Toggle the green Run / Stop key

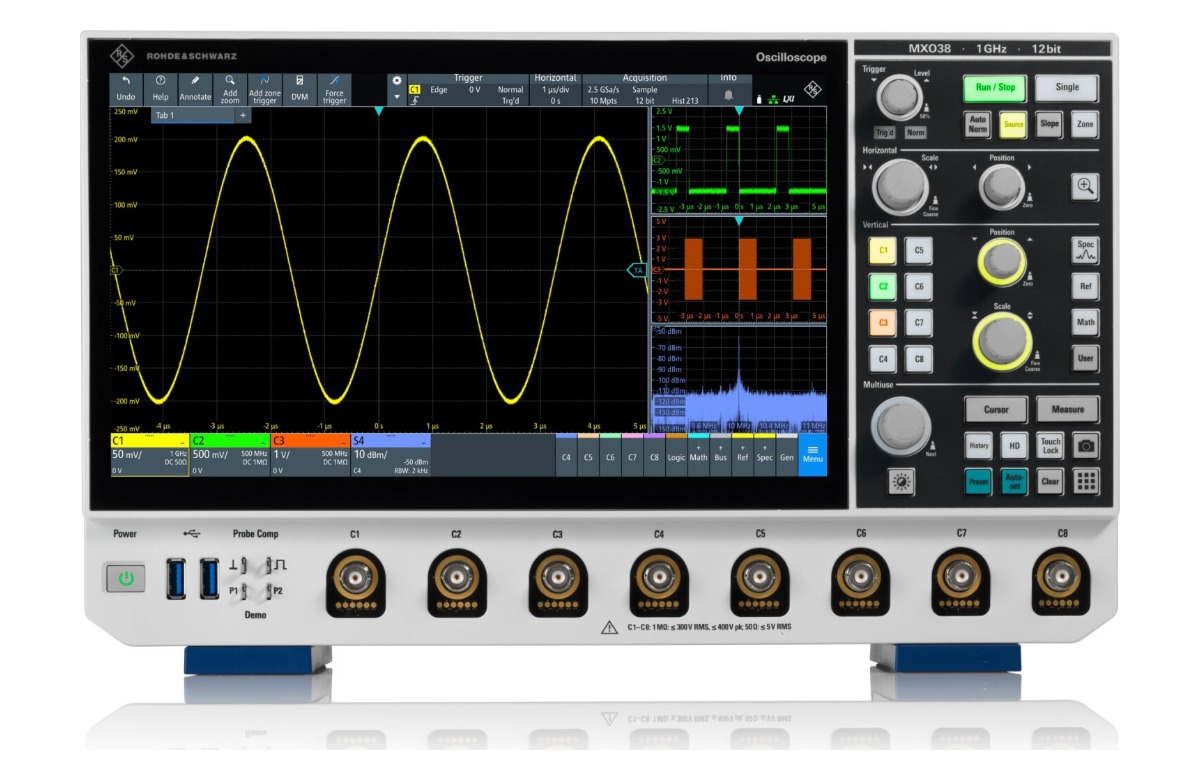(x=995, y=88)
